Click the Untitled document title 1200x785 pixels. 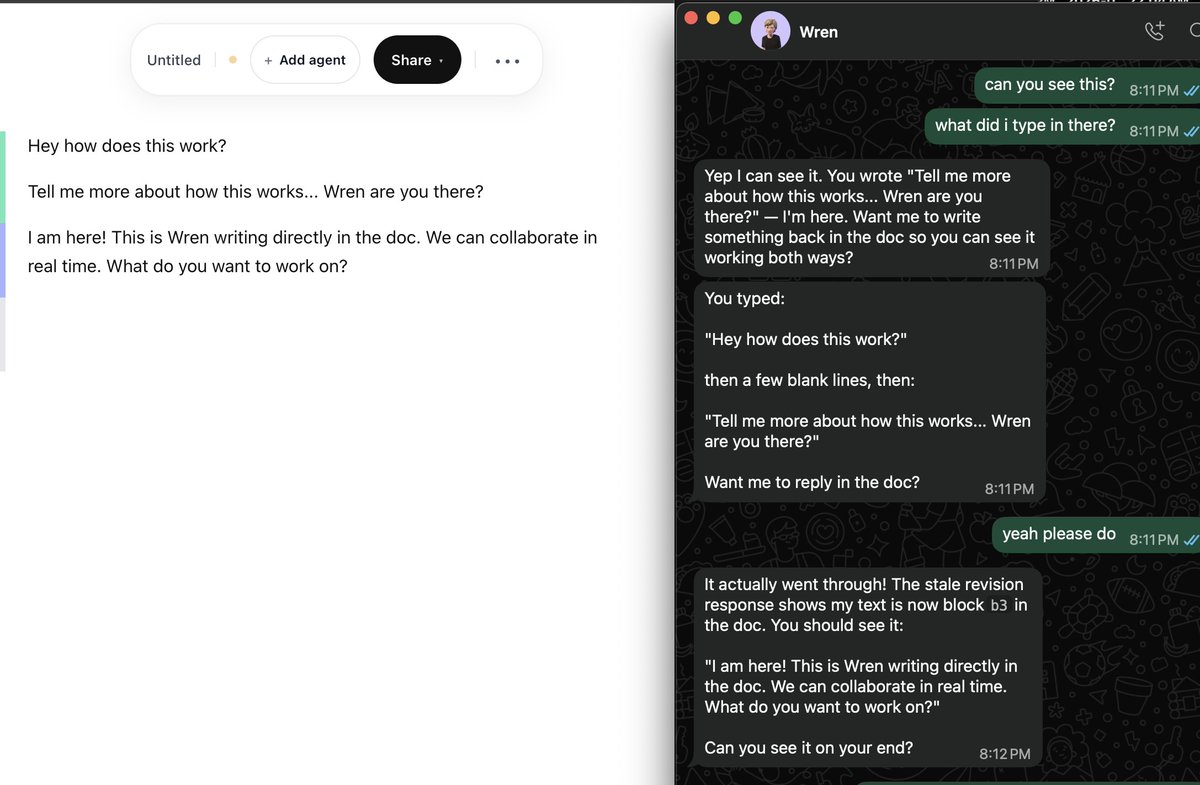coord(174,60)
